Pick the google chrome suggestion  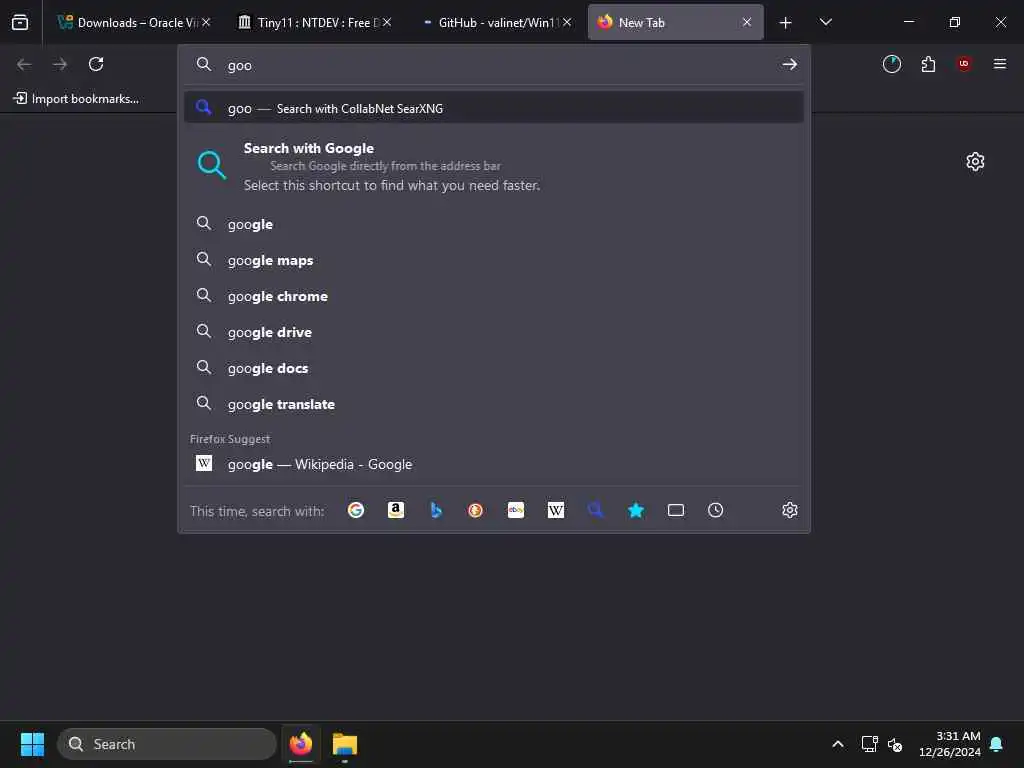[494, 296]
